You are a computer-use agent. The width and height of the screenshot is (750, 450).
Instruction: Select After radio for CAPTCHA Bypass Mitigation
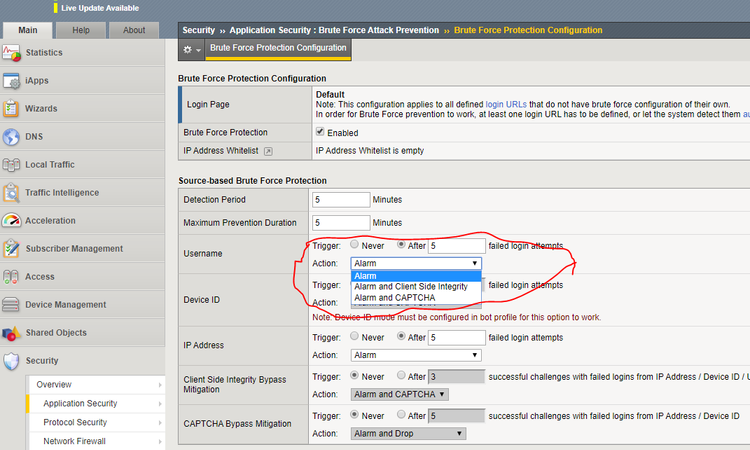coord(402,415)
